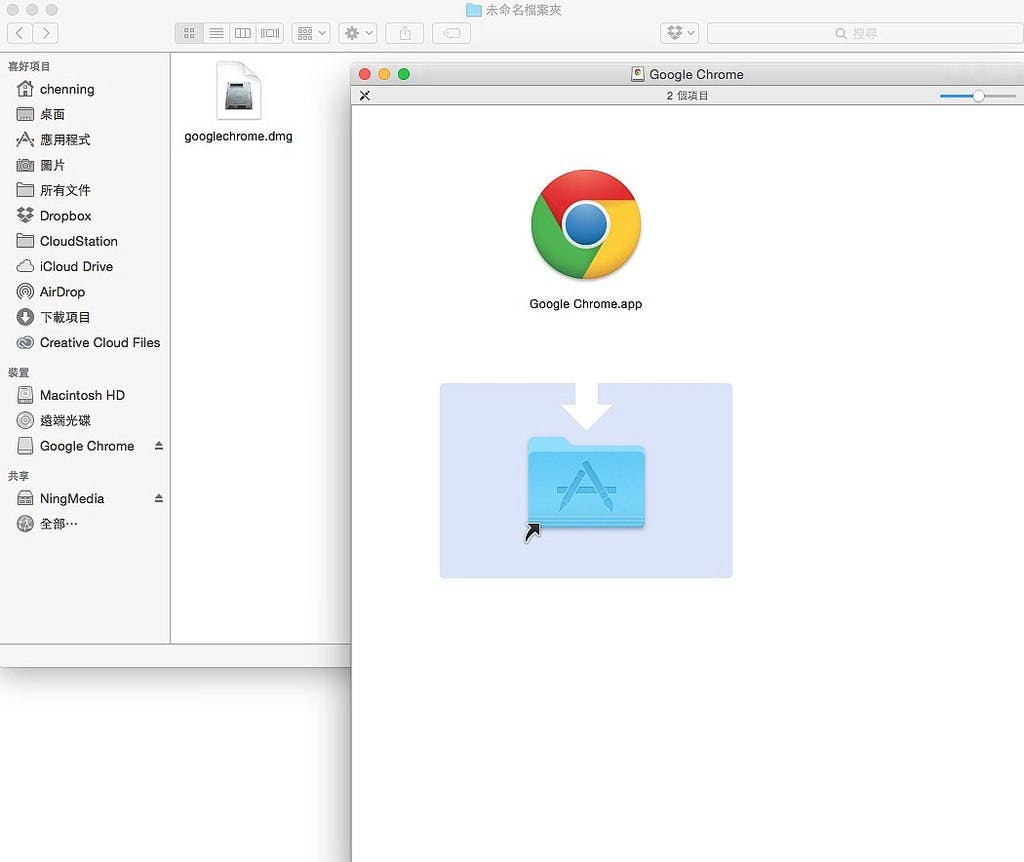Click the Share toolbar button

(405, 33)
